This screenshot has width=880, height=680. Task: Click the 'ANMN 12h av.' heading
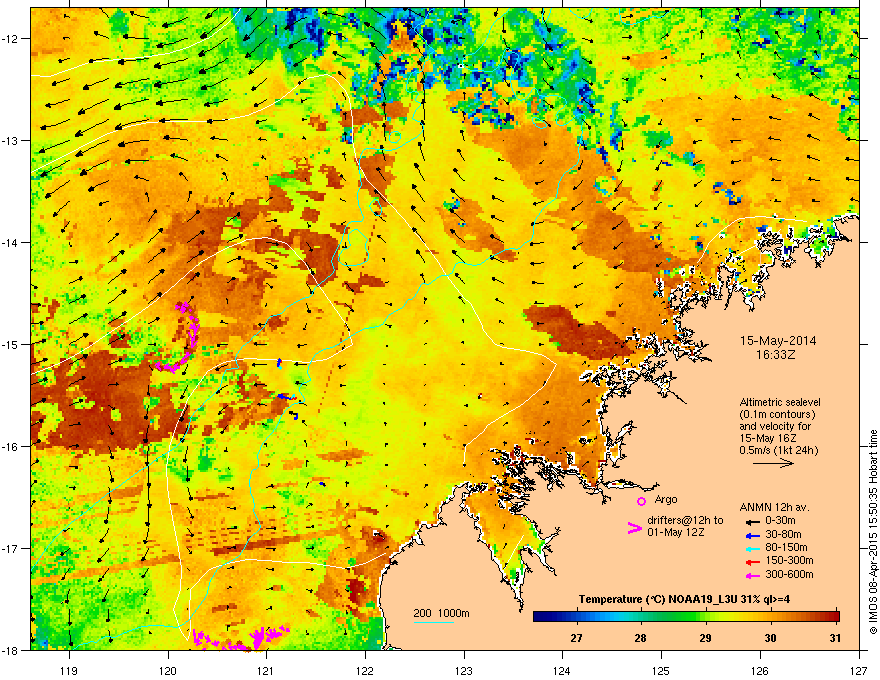click(x=774, y=507)
